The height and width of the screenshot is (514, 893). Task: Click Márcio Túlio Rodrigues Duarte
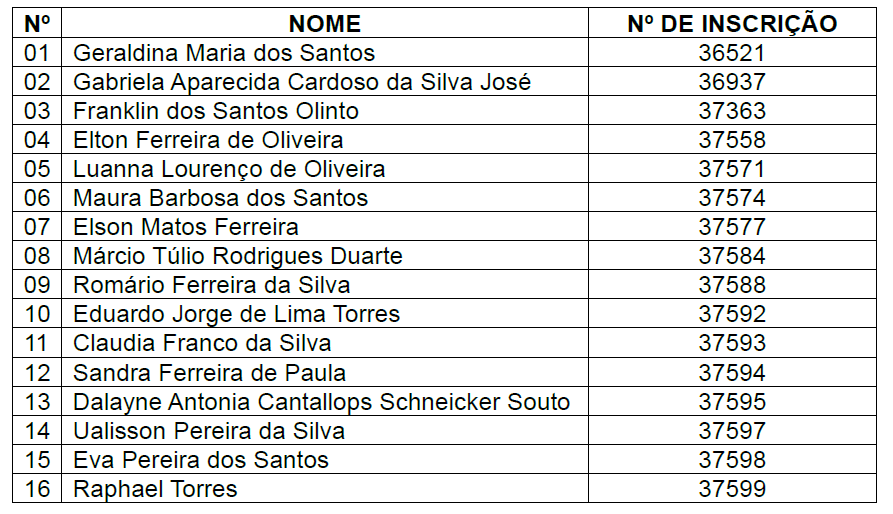pyautogui.click(x=237, y=256)
